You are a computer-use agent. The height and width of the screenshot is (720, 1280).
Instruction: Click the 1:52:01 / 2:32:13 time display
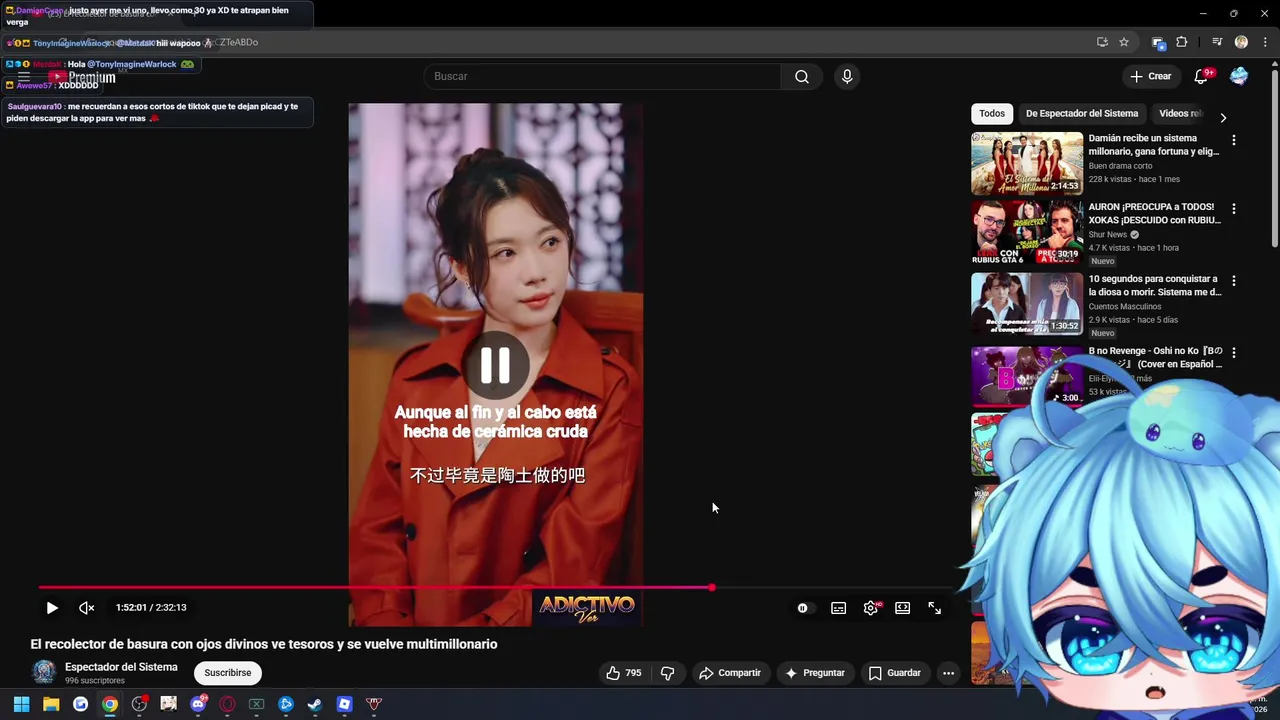pos(151,608)
